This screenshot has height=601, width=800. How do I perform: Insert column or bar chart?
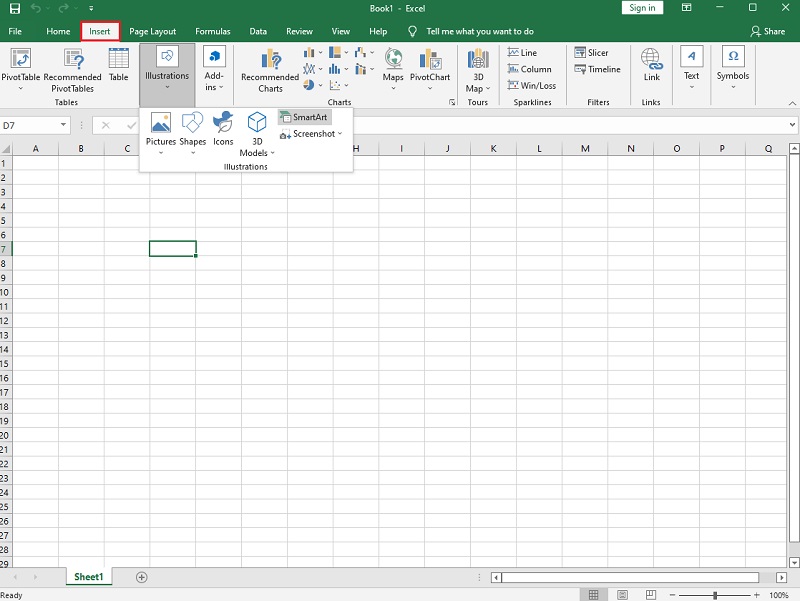312,53
